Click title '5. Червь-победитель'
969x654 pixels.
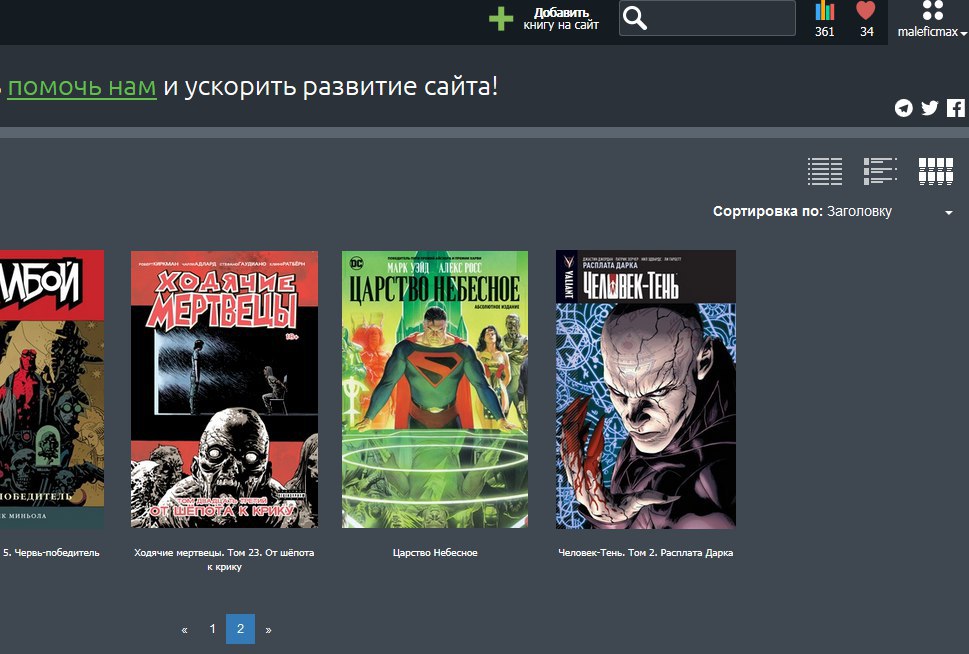click(x=51, y=553)
